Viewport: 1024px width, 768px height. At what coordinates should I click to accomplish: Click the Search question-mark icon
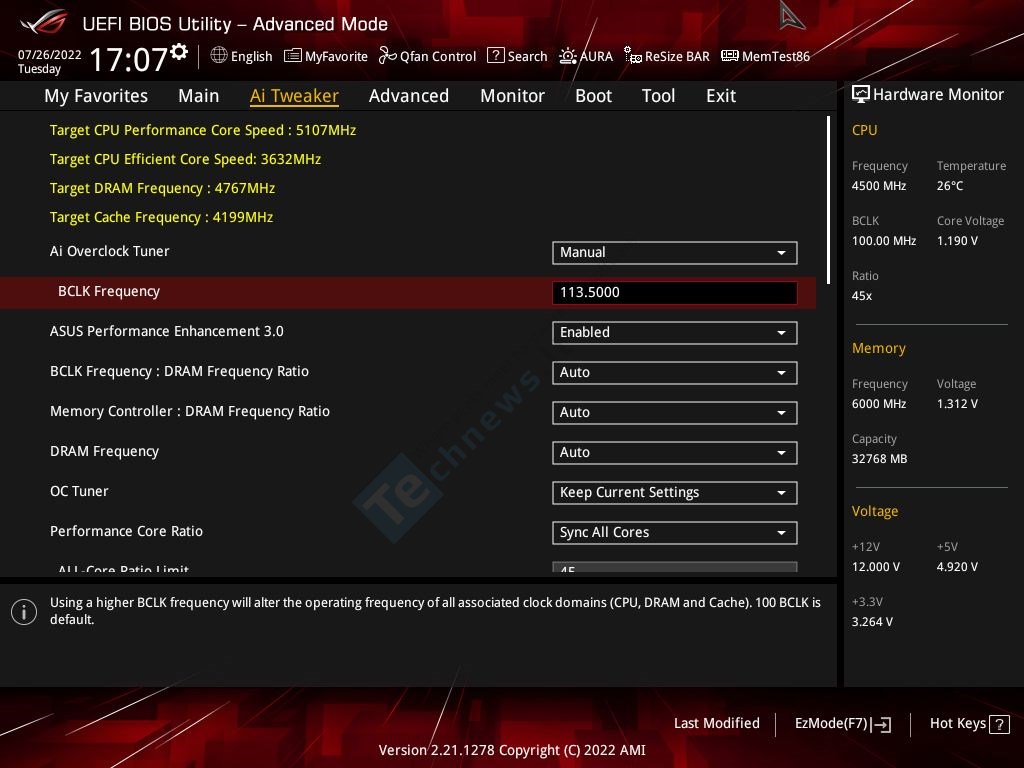coord(496,56)
